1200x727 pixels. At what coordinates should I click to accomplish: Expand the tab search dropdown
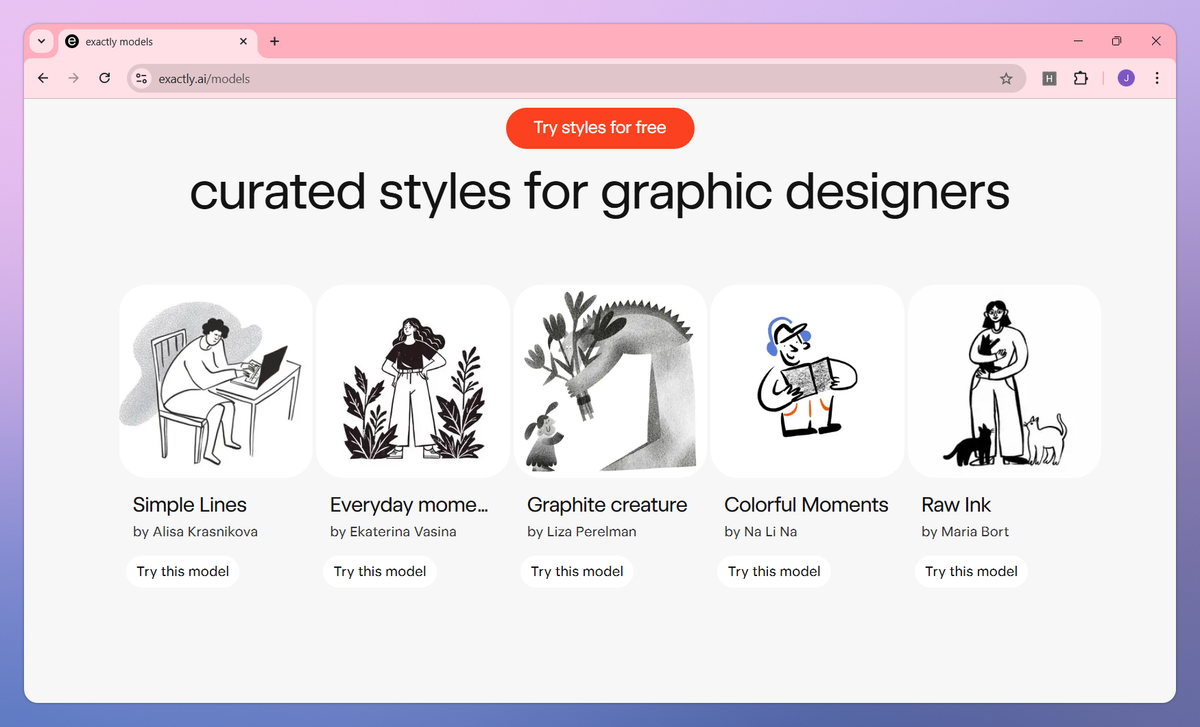pos(41,41)
